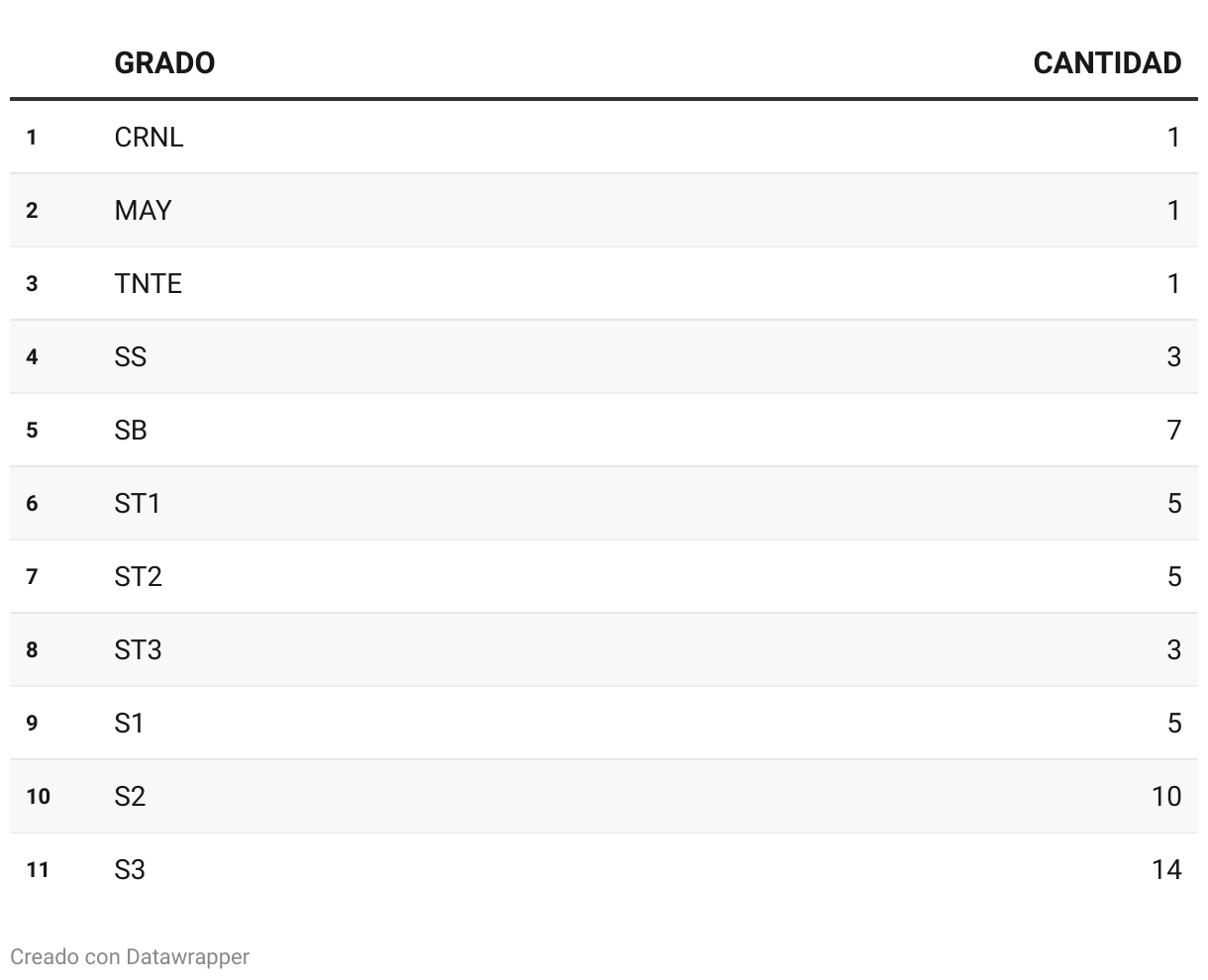Click quantity value 10 in S2 row
This screenshot has height=980, width=1208.
pyautogui.click(x=1166, y=796)
